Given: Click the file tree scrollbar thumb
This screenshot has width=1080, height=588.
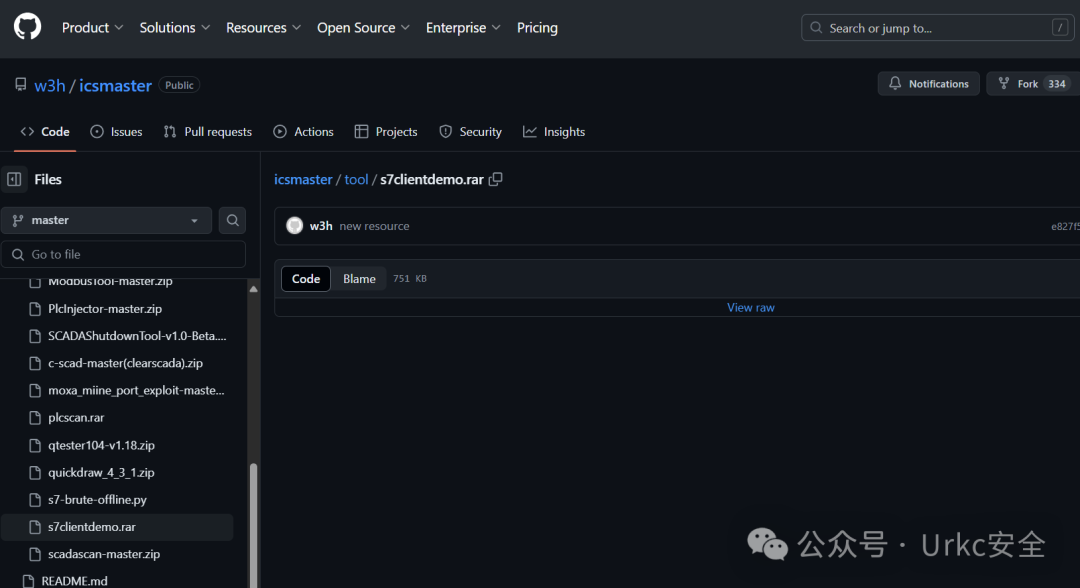Looking at the screenshot, I should click(253, 525).
